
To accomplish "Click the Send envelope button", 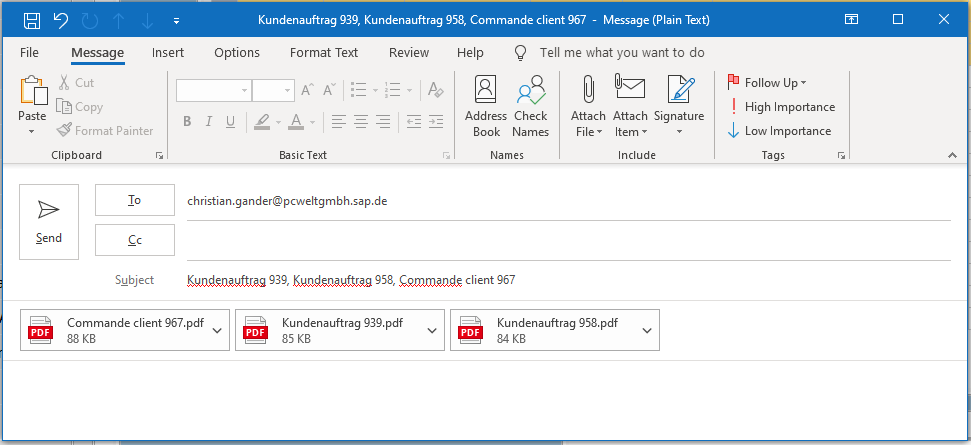I will [49, 222].
